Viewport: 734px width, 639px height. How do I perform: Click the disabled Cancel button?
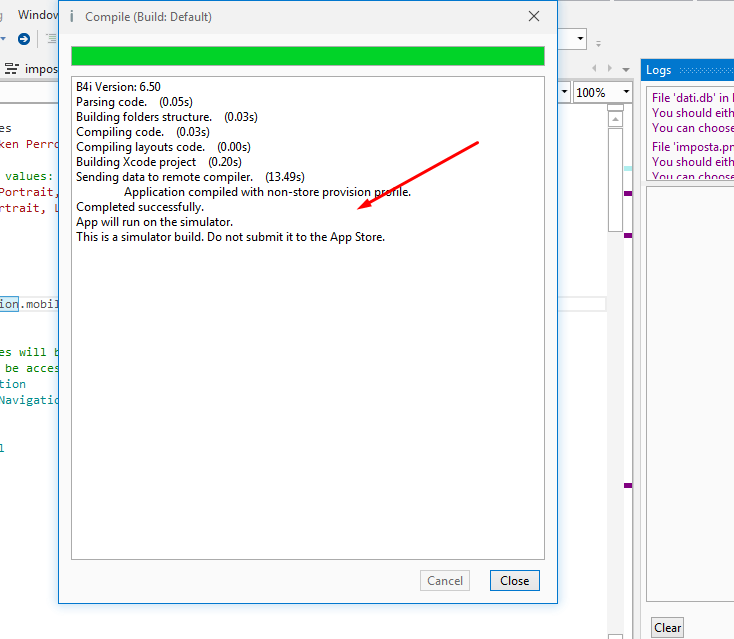point(445,580)
